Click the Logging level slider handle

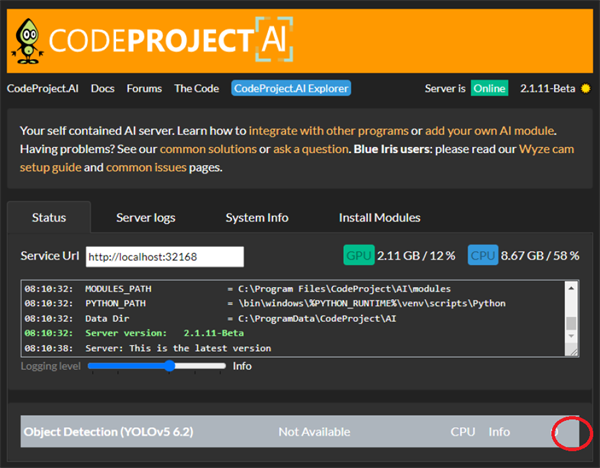point(170,366)
